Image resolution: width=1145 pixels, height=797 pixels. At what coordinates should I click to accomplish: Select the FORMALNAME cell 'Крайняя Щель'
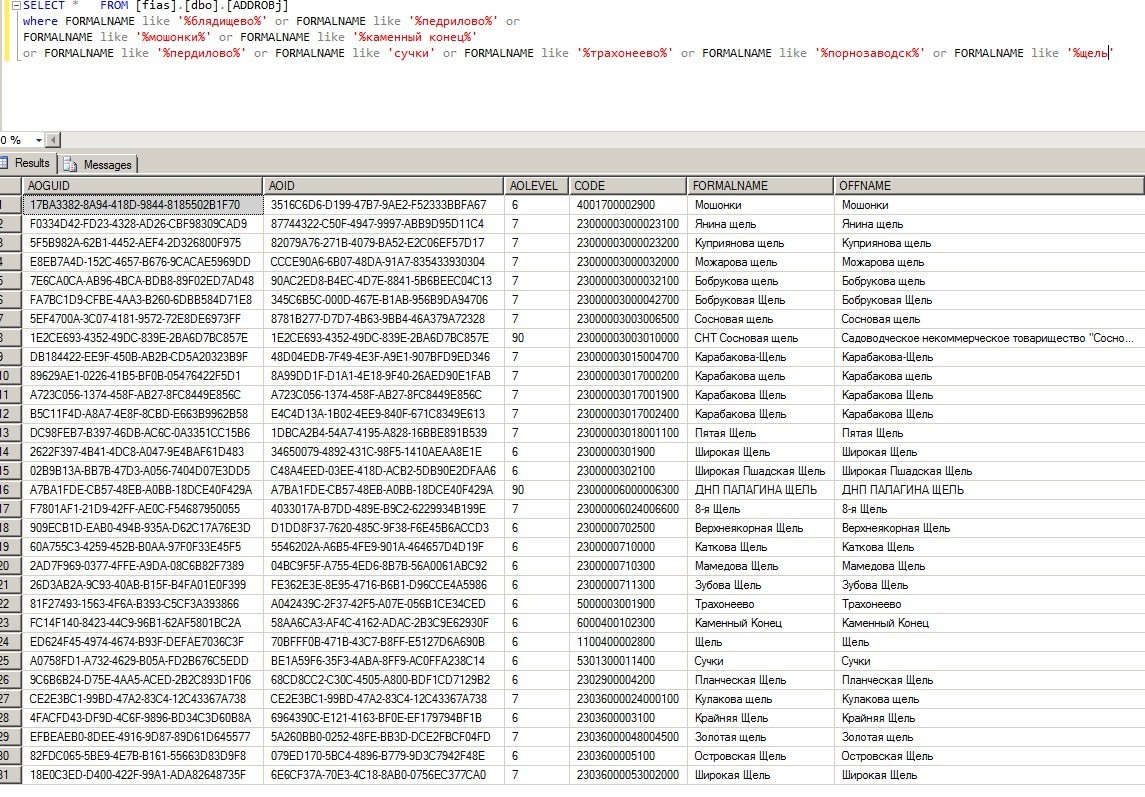coord(760,718)
